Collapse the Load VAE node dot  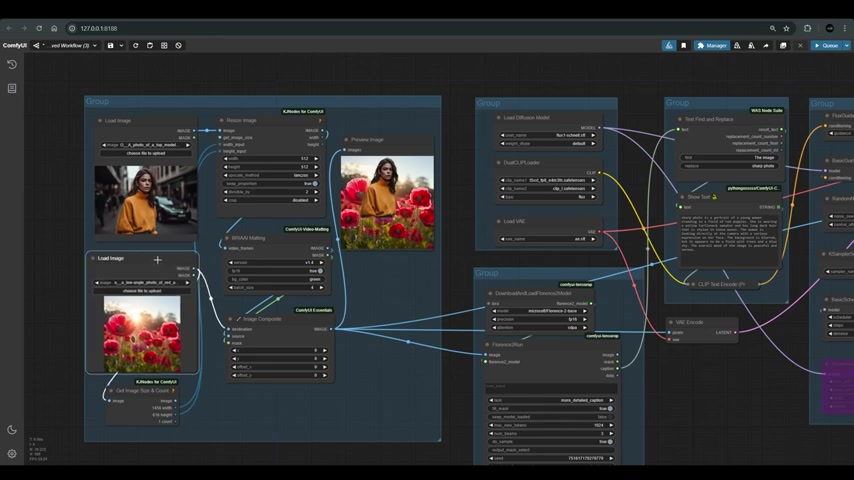[498, 221]
